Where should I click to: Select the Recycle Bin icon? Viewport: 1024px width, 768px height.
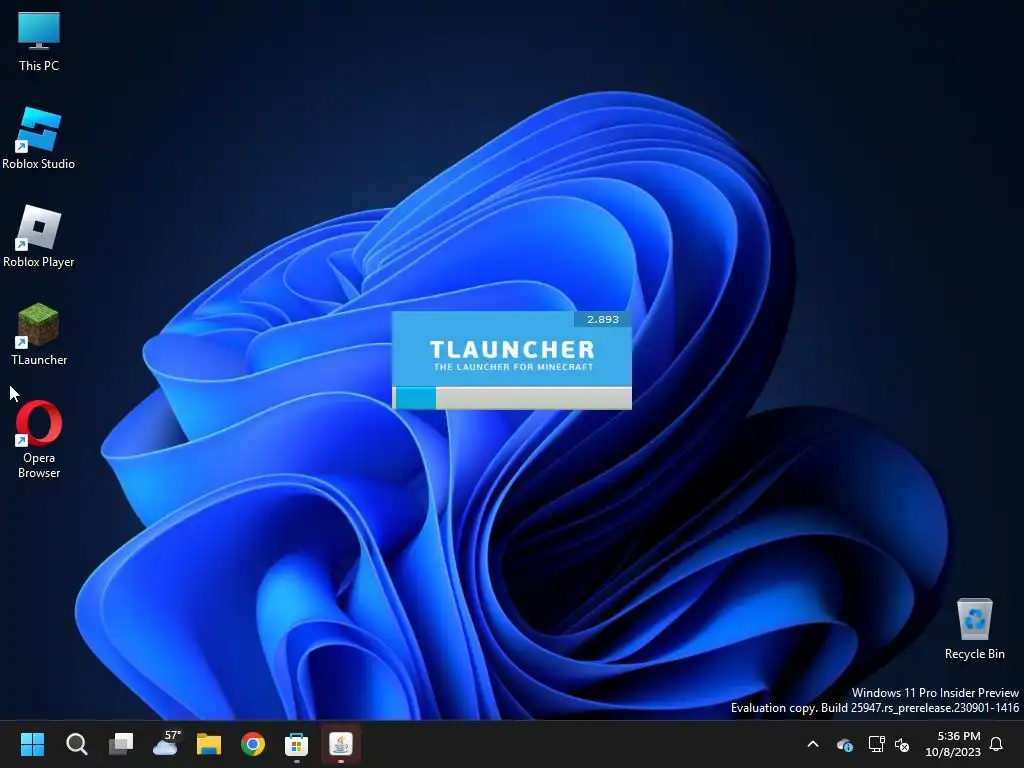(974, 628)
